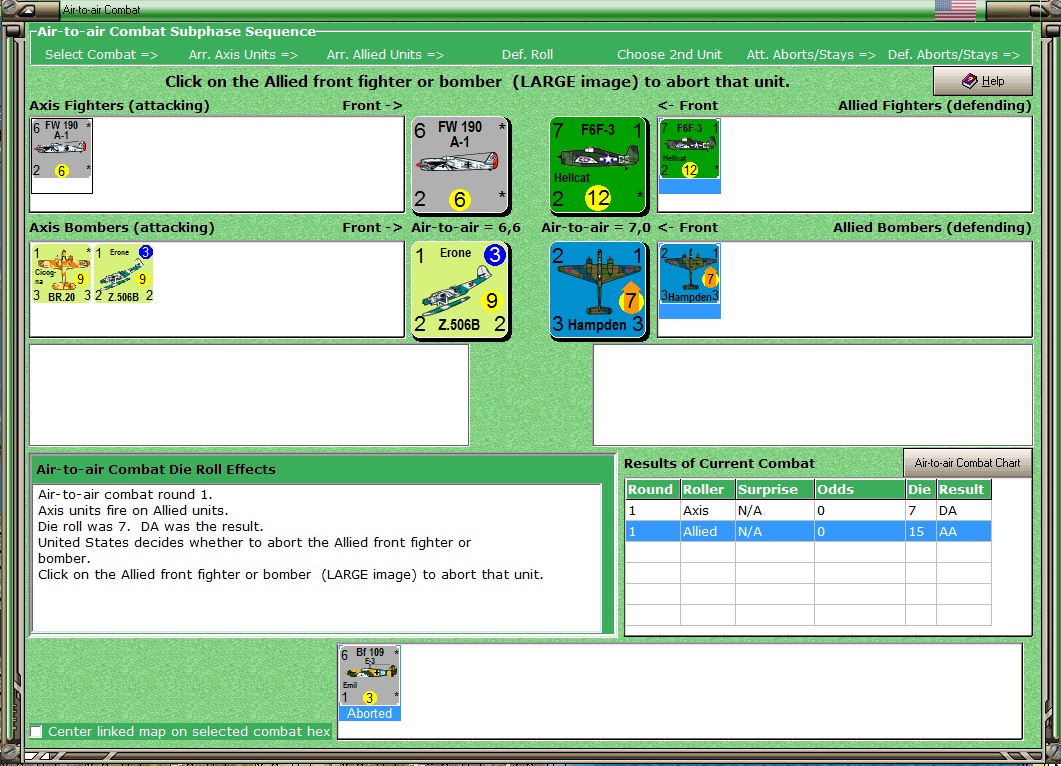
Task: Select the Allied round 1 result row
Action: point(809,532)
